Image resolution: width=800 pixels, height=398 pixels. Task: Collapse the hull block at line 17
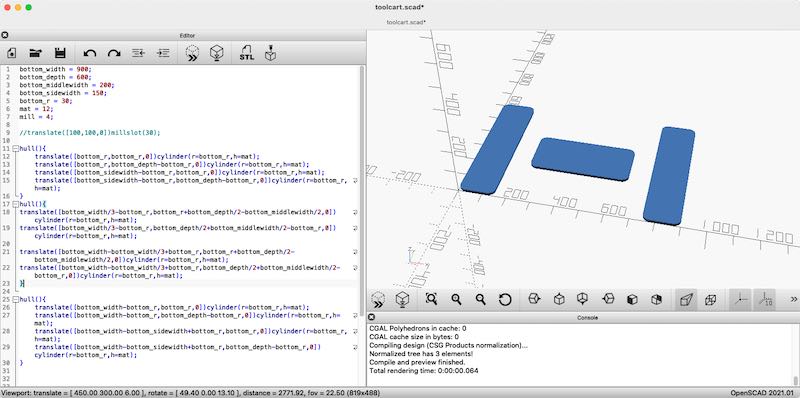click(x=15, y=204)
